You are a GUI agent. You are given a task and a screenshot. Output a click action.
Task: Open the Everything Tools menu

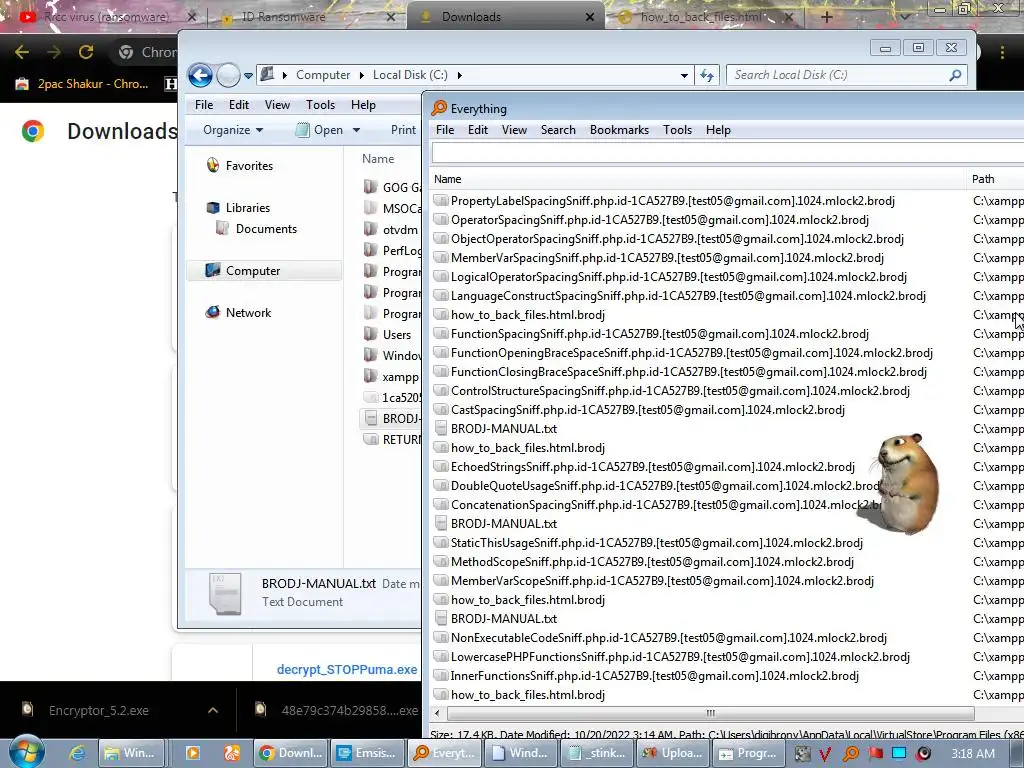pyautogui.click(x=677, y=130)
